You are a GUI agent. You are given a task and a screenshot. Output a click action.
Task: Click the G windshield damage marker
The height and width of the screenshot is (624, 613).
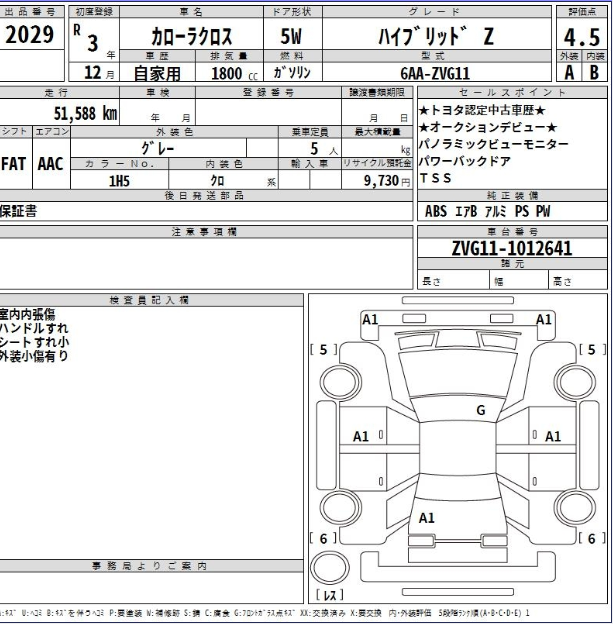480,410
